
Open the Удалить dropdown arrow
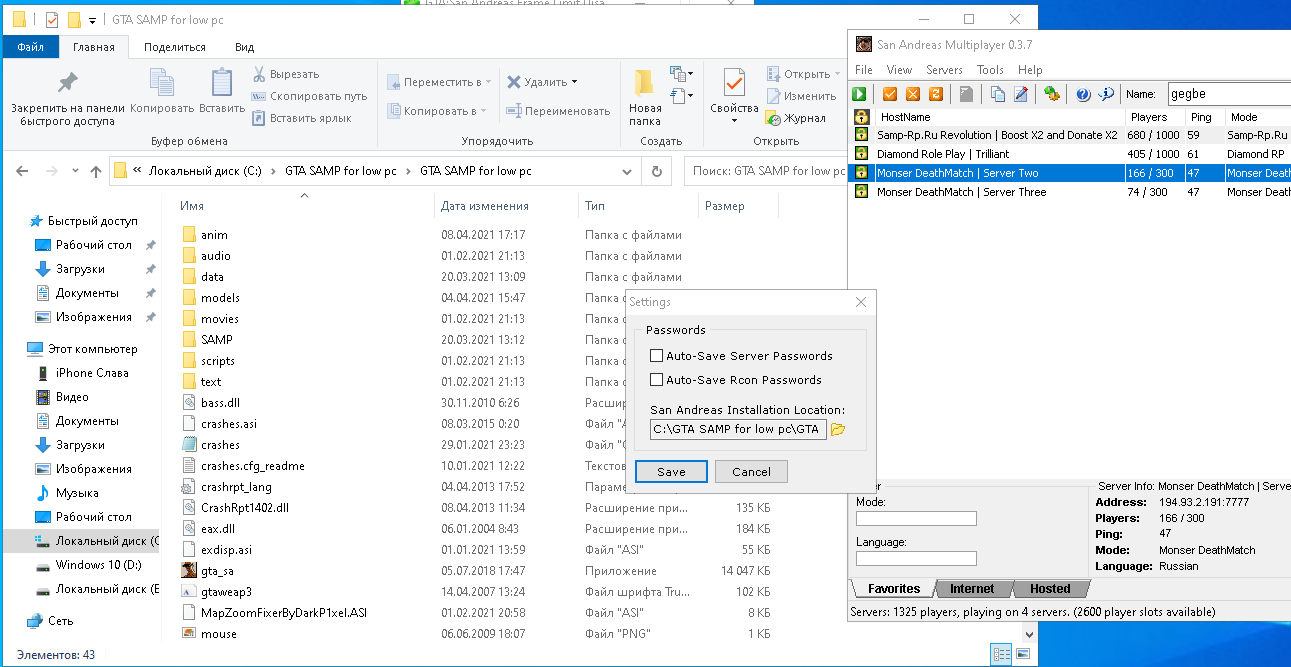point(574,82)
